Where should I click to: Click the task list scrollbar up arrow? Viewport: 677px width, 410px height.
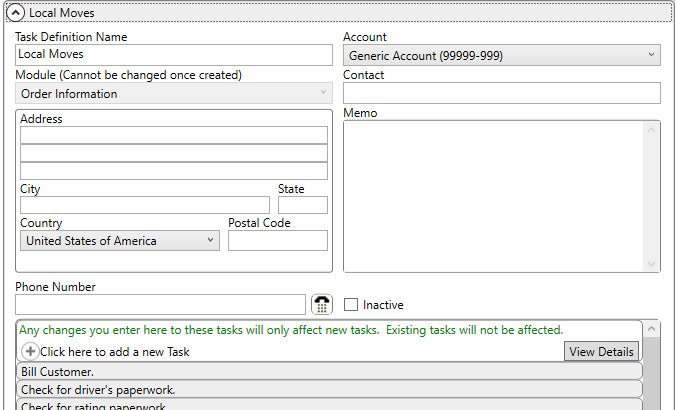pos(652,328)
